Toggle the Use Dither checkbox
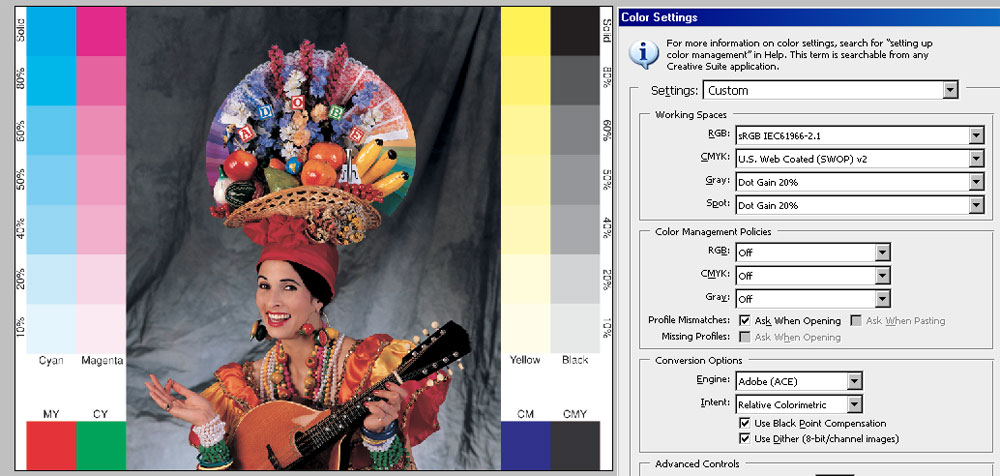Image resolution: width=1000 pixels, height=476 pixels. pos(745,439)
